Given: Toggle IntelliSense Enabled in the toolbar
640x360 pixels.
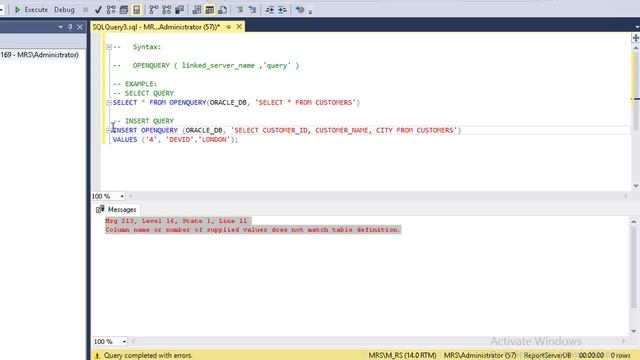Looking at the screenshot, I should (x=136, y=9).
